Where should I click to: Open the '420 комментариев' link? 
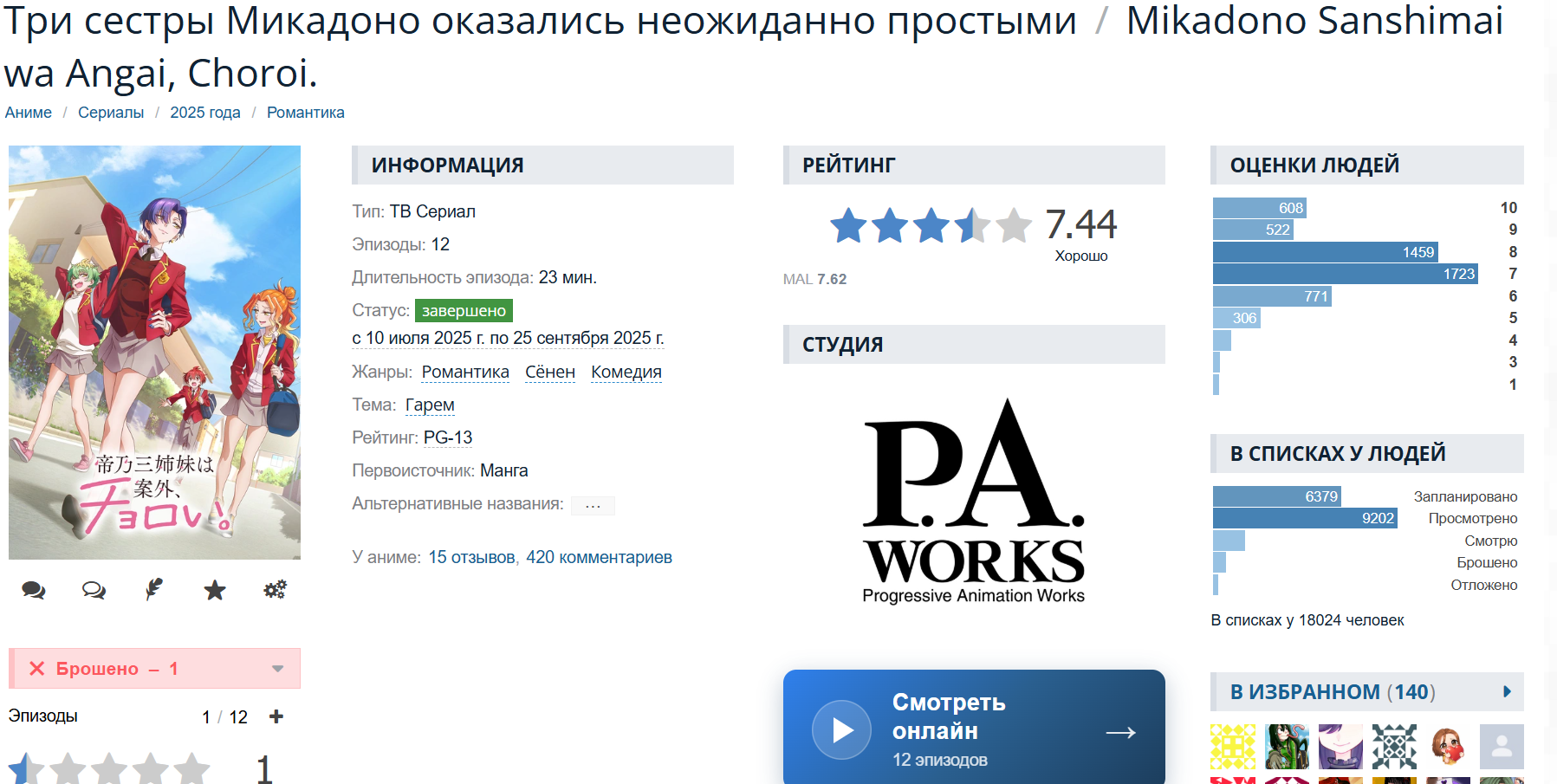point(599,557)
